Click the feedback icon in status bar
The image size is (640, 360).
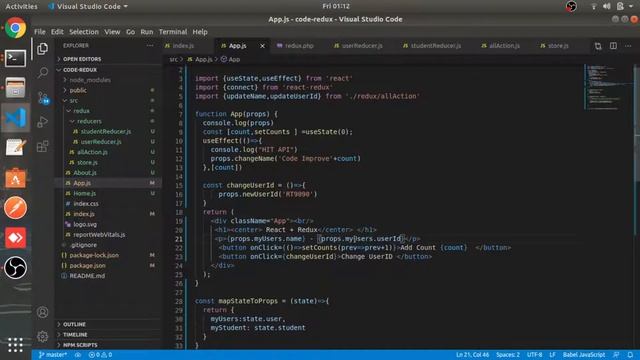click(616, 355)
